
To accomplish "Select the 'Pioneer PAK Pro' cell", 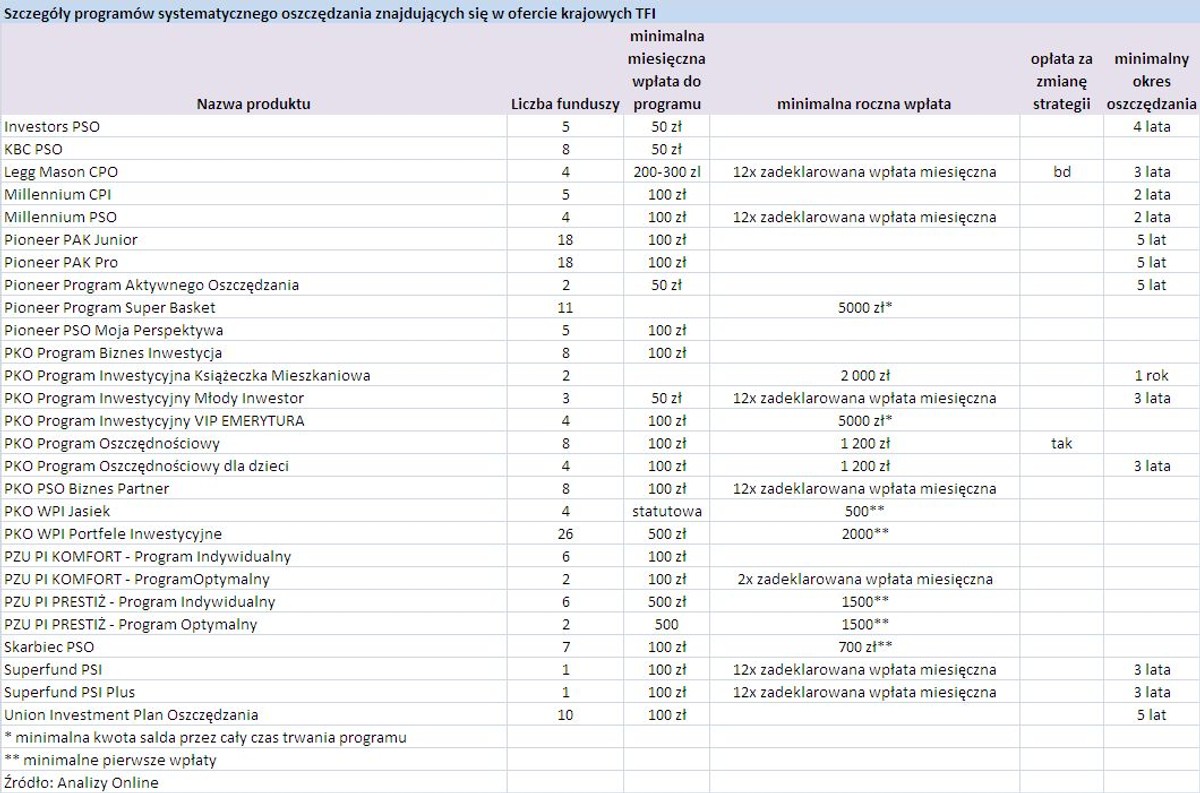I will [60, 262].
